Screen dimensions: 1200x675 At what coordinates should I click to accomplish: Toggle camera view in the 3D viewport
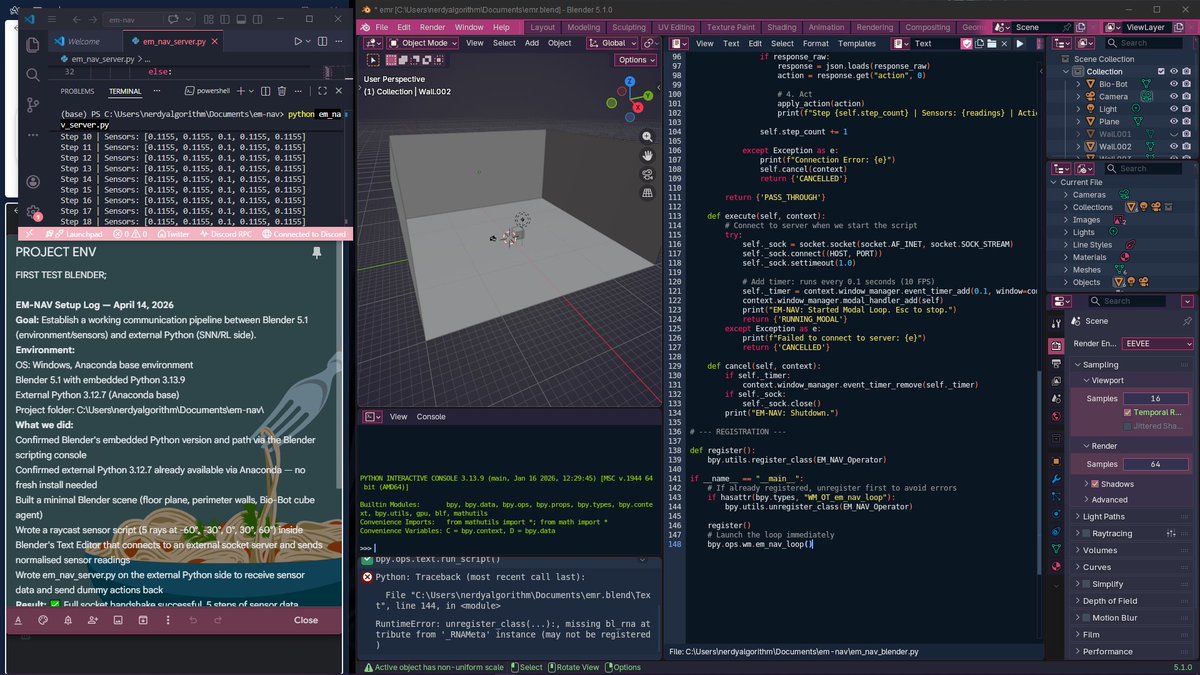pos(648,174)
